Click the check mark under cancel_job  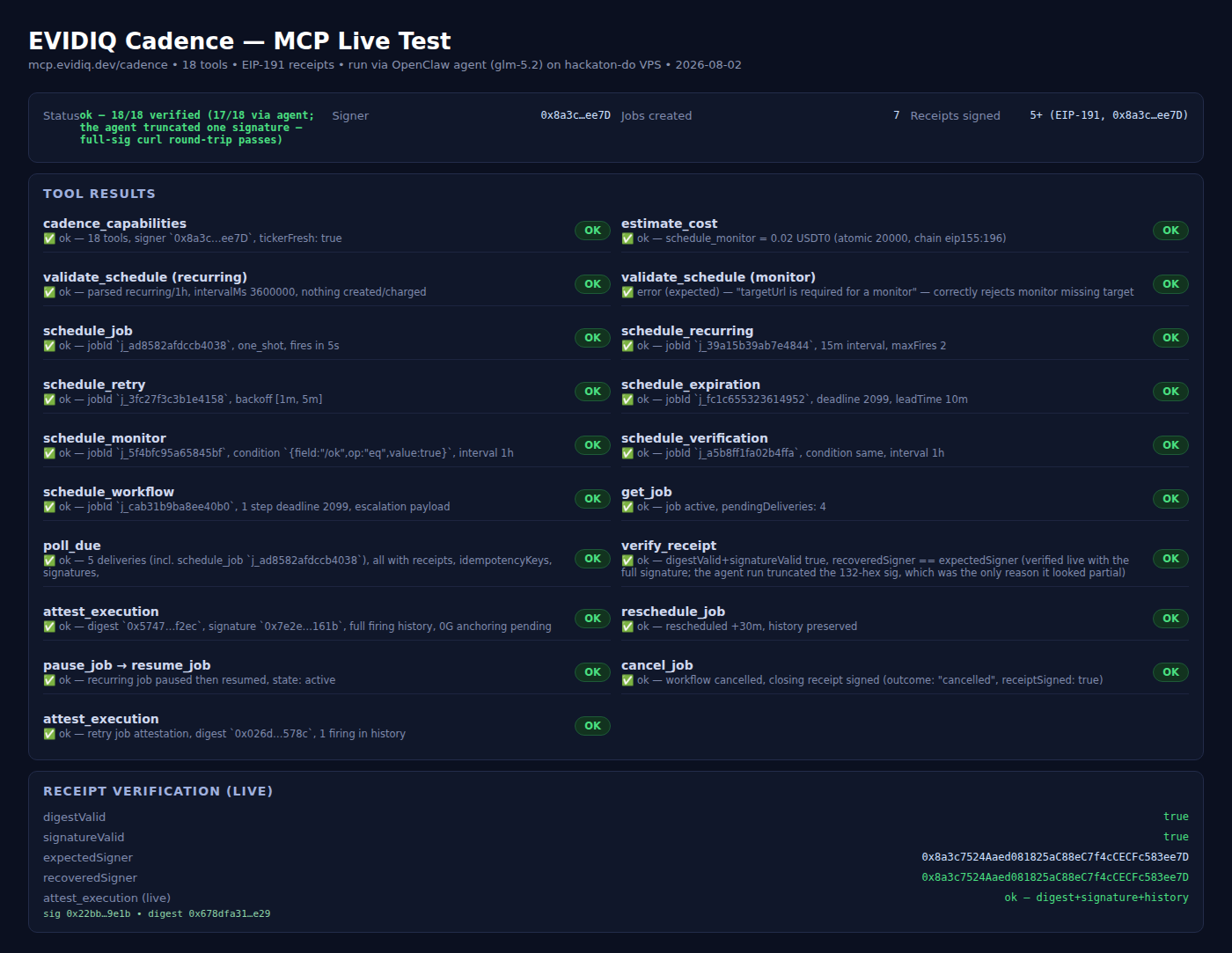[x=627, y=680]
